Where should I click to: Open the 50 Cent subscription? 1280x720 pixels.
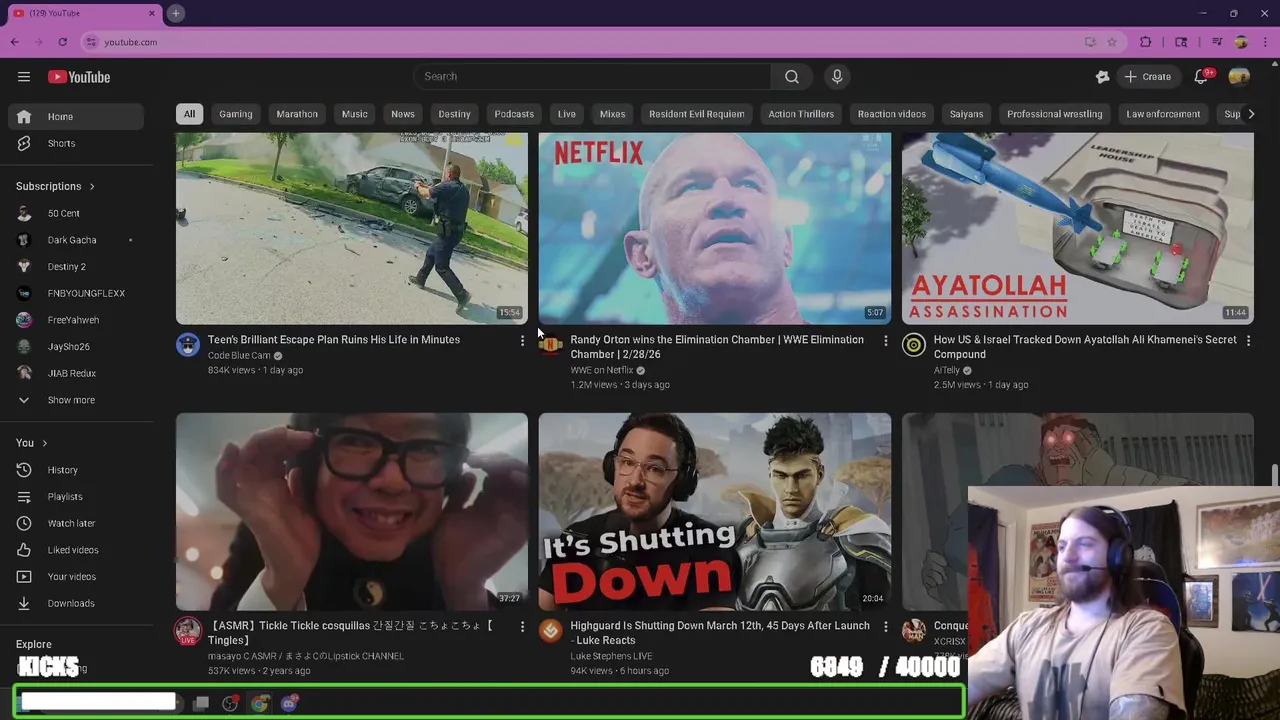(x=75, y=213)
